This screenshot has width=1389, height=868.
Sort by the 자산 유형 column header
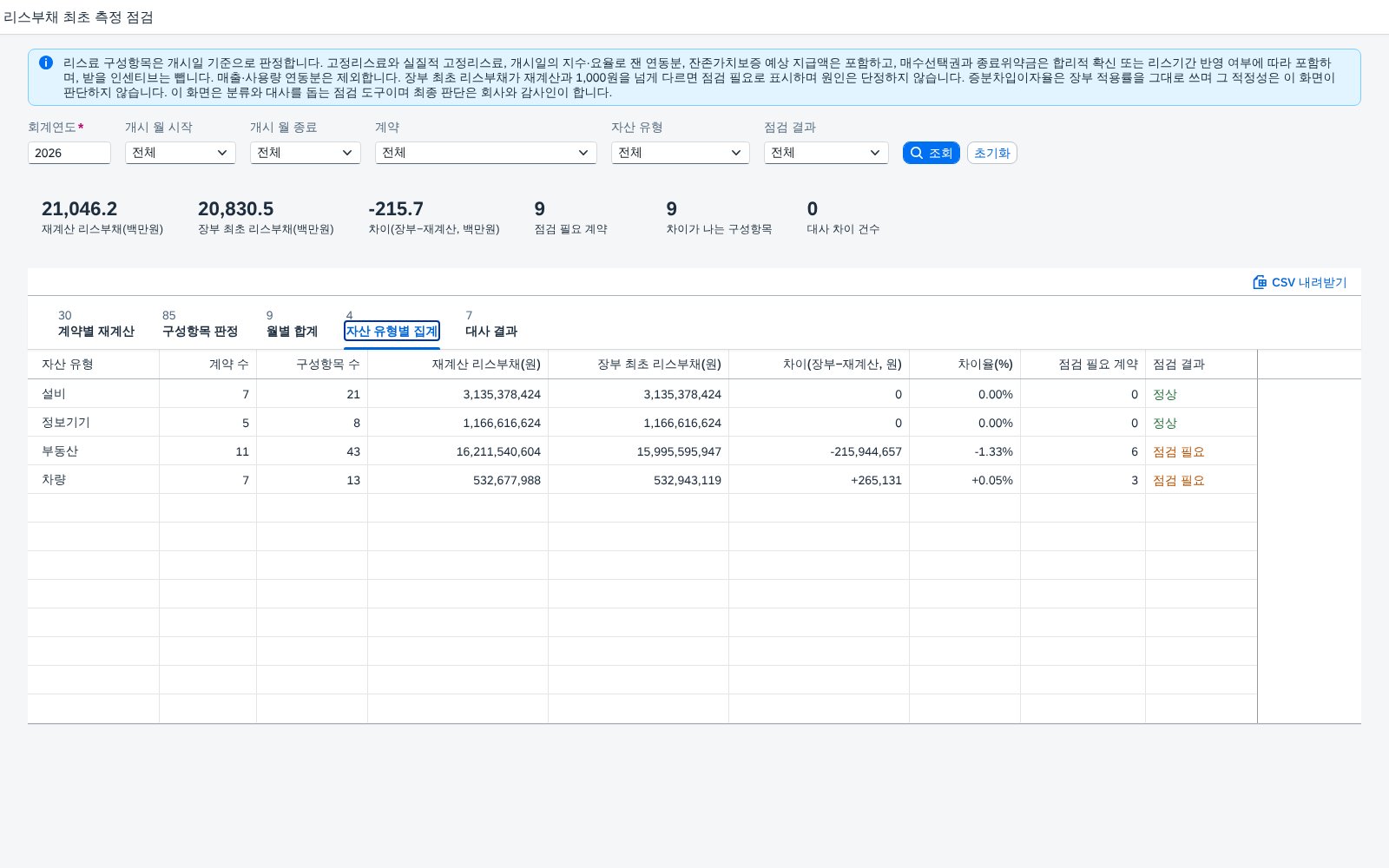click(x=94, y=365)
